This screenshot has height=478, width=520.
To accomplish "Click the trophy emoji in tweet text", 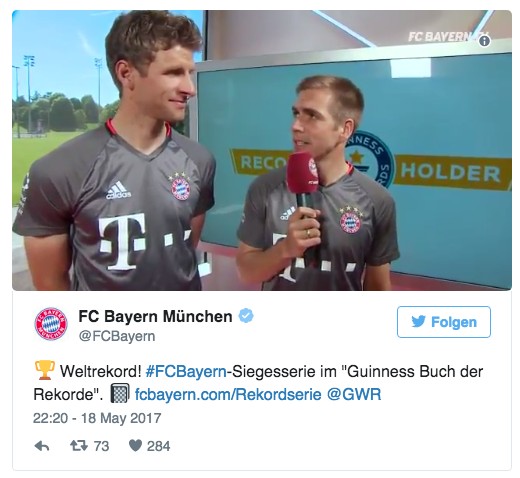I will point(44,370).
